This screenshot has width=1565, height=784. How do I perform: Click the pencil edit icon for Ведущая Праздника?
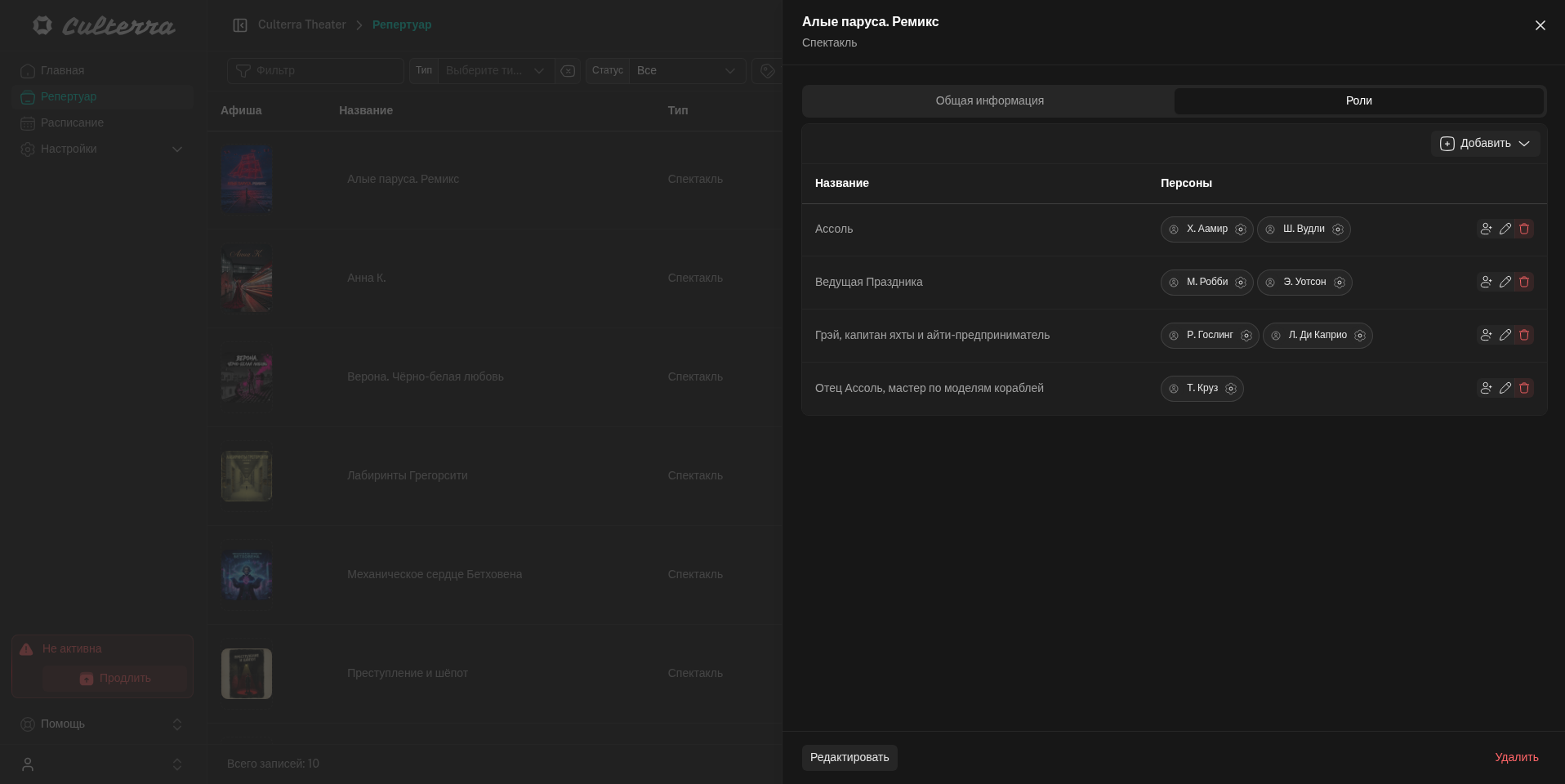[x=1505, y=282]
